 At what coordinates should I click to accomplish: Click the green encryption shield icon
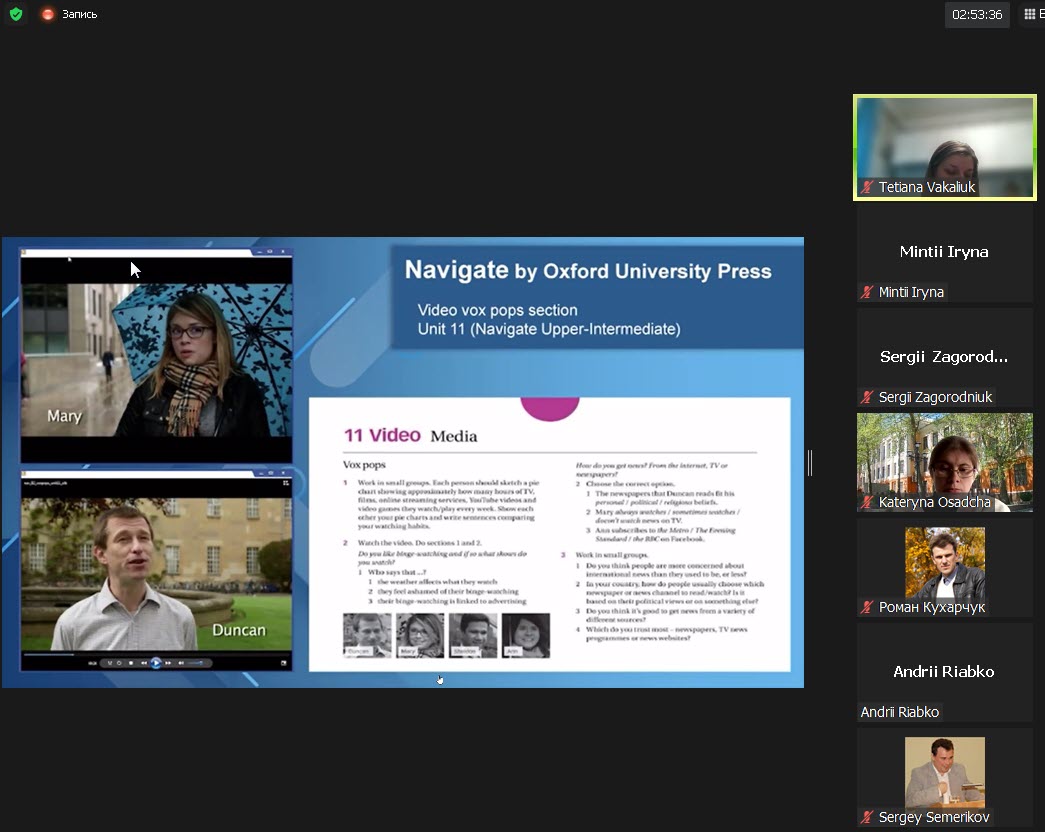click(x=14, y=14)
